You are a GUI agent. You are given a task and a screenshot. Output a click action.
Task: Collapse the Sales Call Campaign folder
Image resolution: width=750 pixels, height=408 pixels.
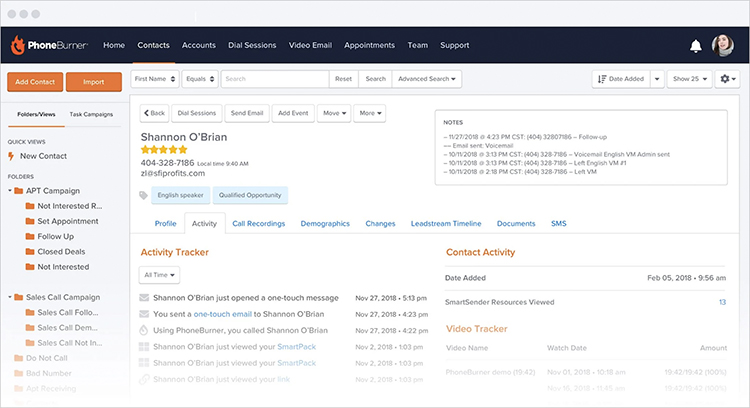(x=9, y=297)
